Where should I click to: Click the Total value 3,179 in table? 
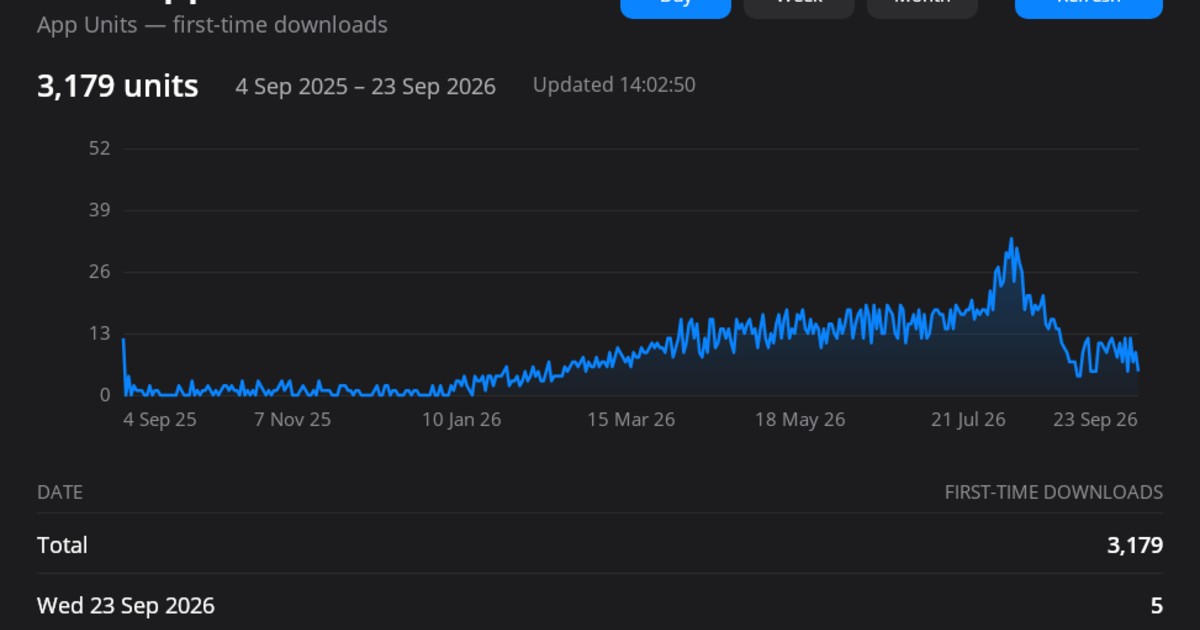1135,545
